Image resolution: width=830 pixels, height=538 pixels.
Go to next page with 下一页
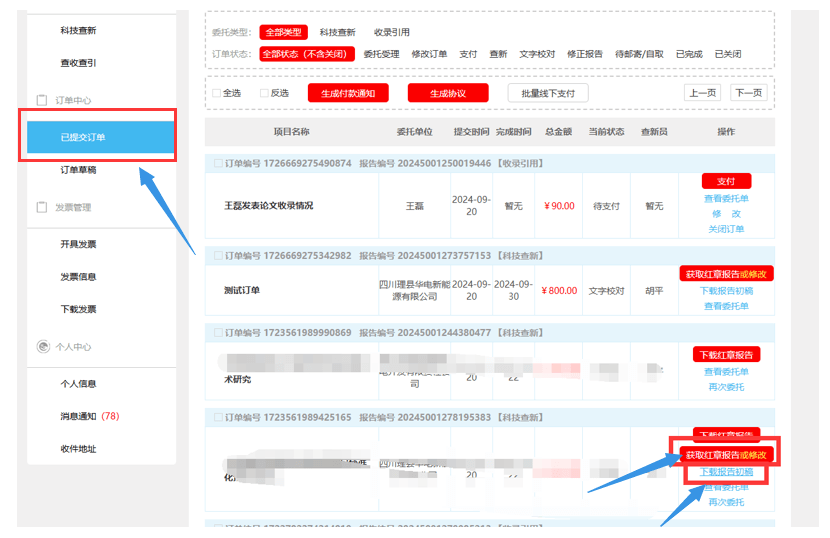point(748,93)
